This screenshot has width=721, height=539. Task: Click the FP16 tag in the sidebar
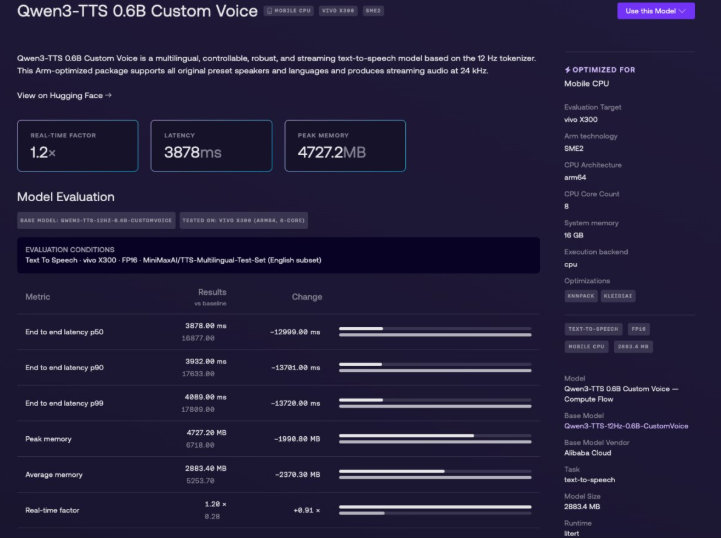(639, 329)
